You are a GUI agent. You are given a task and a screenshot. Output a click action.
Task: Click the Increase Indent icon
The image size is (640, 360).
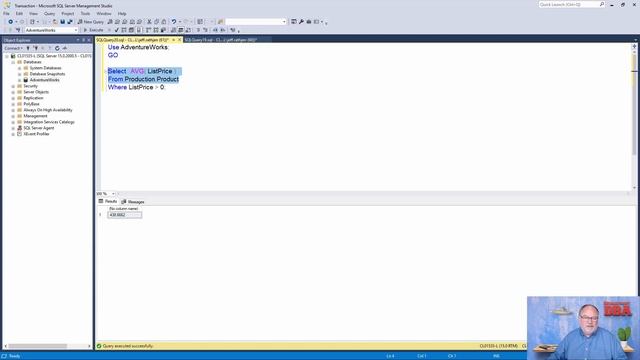(223, 30)
